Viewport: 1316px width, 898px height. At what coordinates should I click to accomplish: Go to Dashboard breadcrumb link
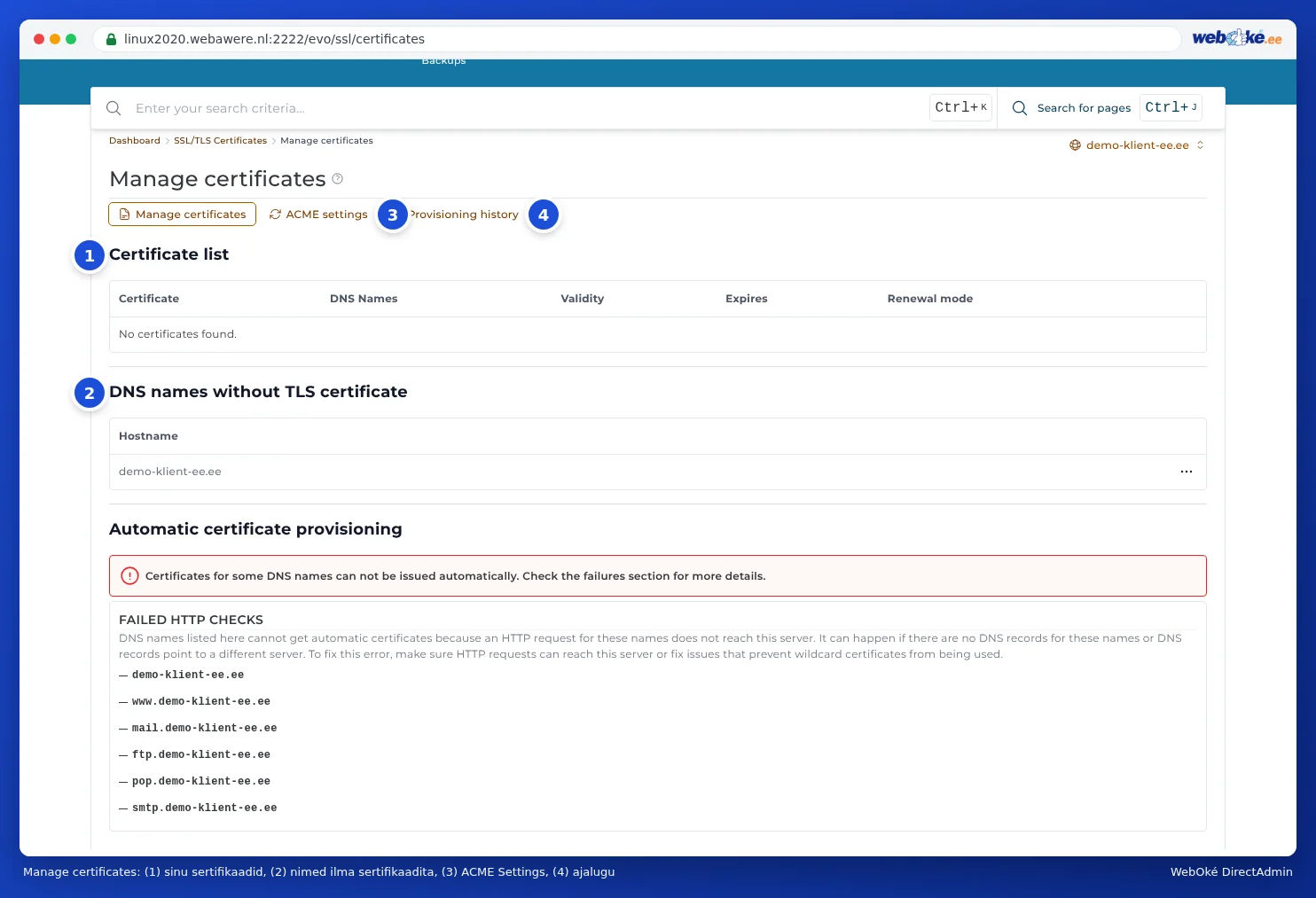[x=135, y=141]
